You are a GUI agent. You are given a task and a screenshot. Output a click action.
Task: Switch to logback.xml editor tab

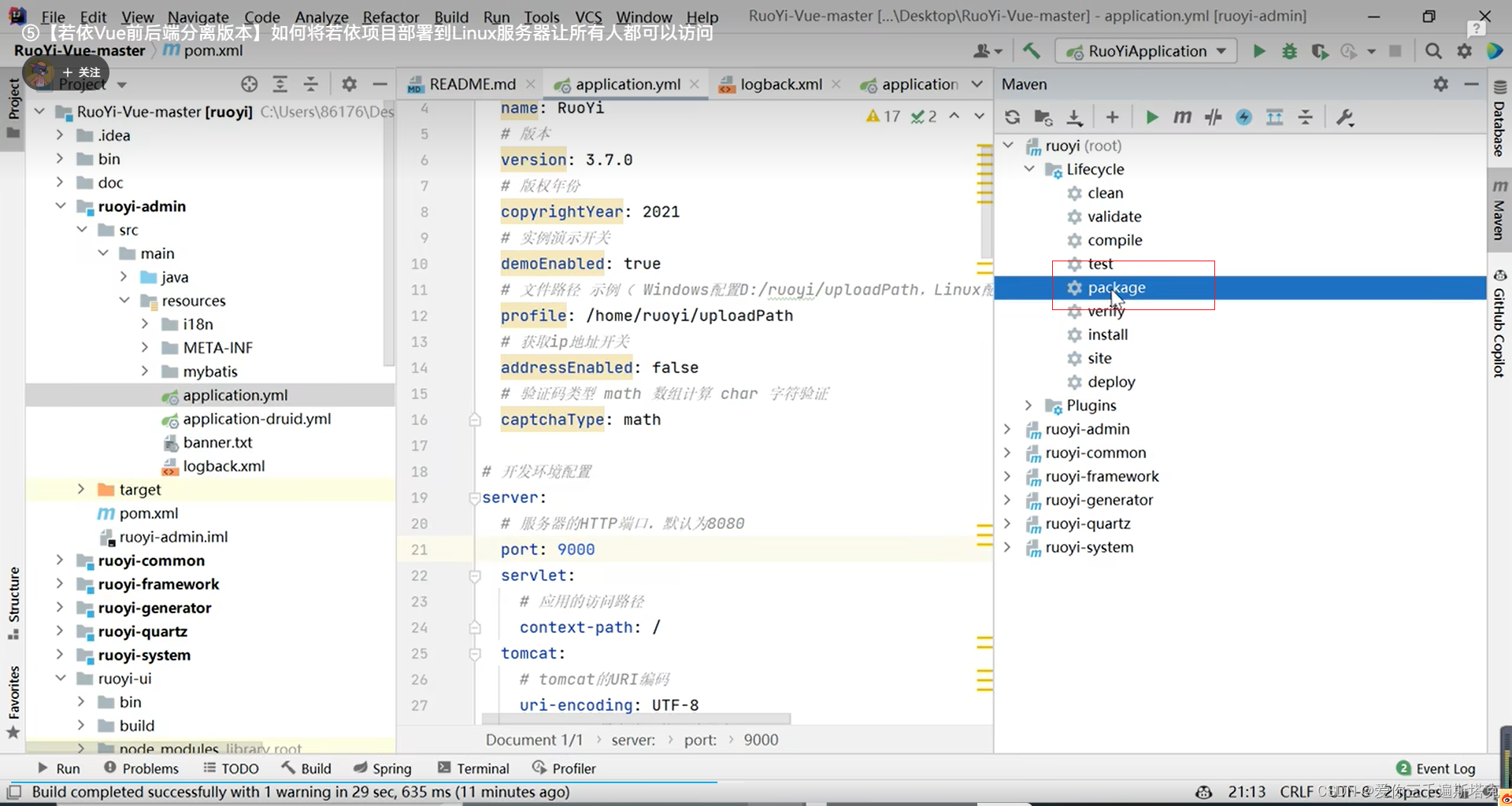point(780,84)
